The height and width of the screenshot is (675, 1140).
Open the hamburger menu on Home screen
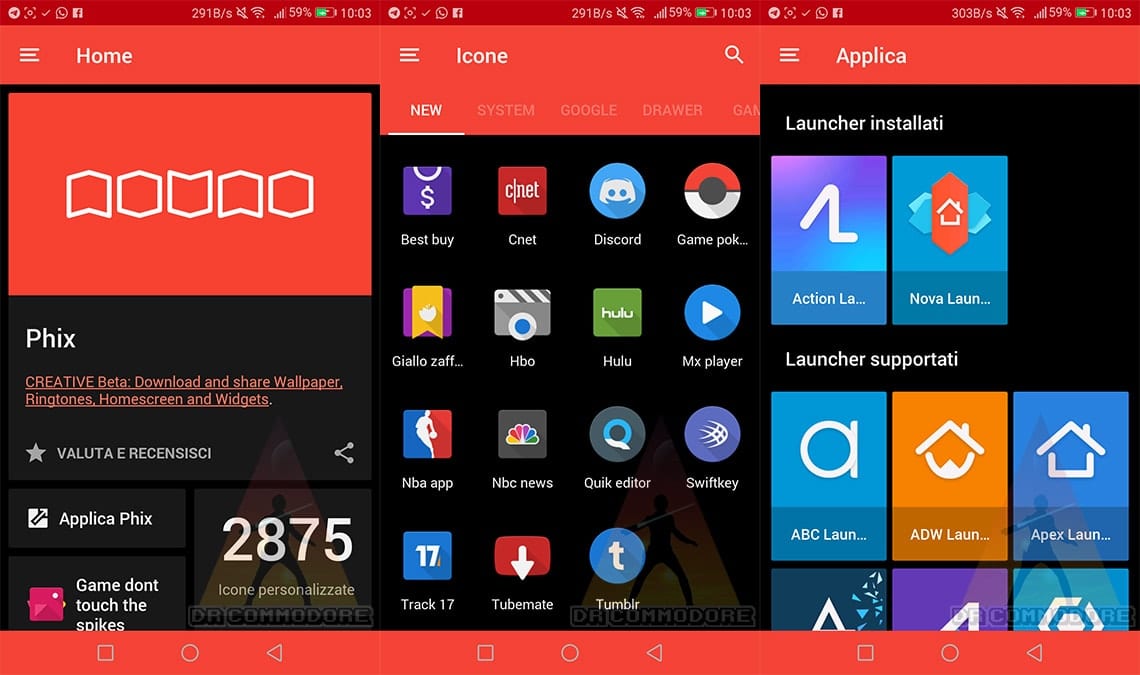coord(29,55)
